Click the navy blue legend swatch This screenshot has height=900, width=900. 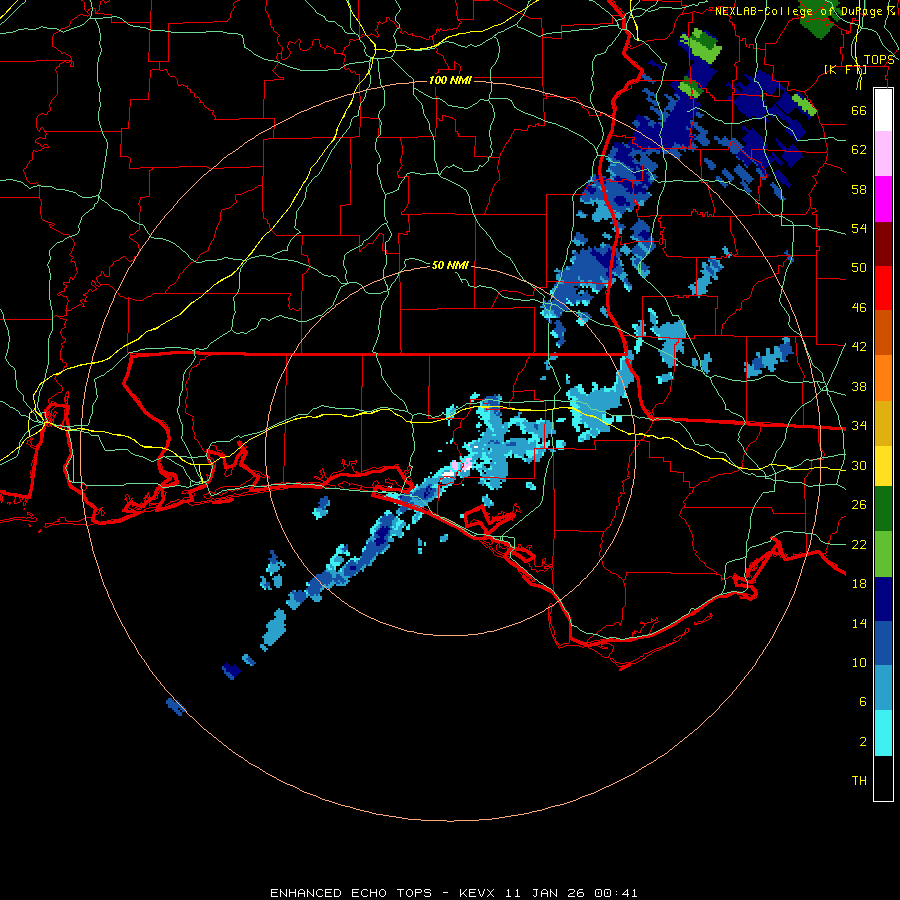tap(883, 599)
